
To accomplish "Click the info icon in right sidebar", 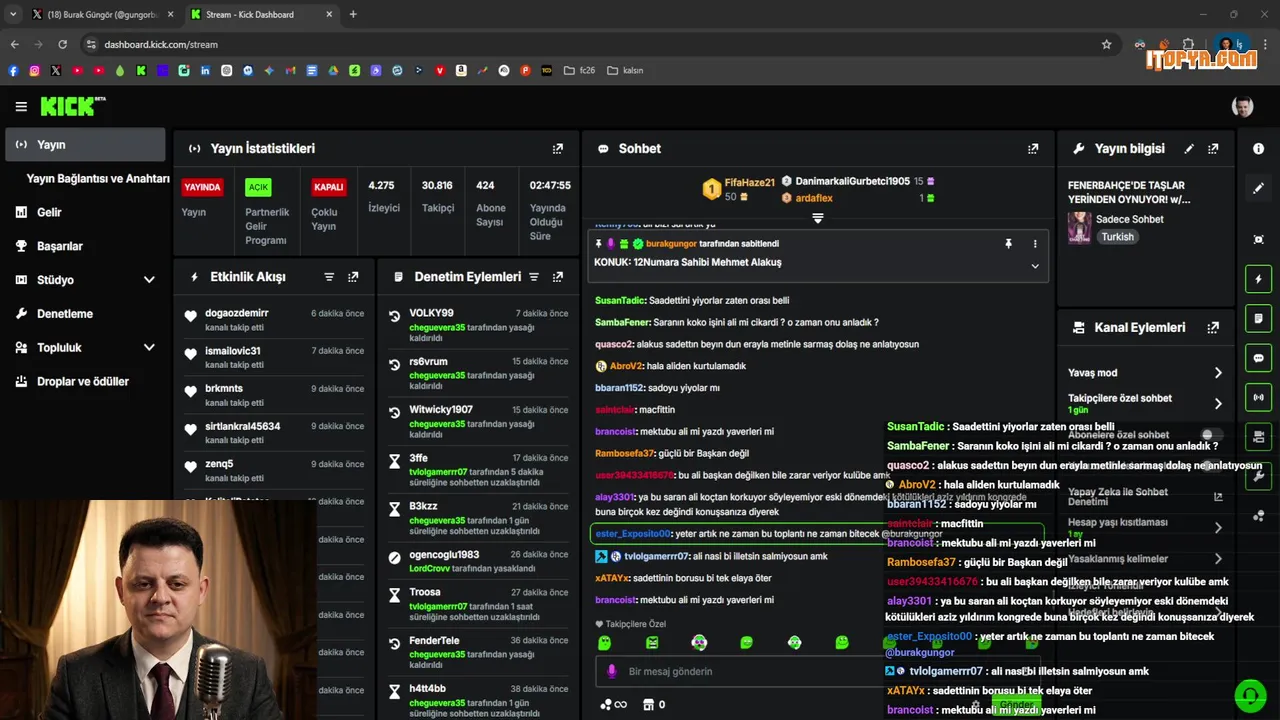I will coord(1258,148).
